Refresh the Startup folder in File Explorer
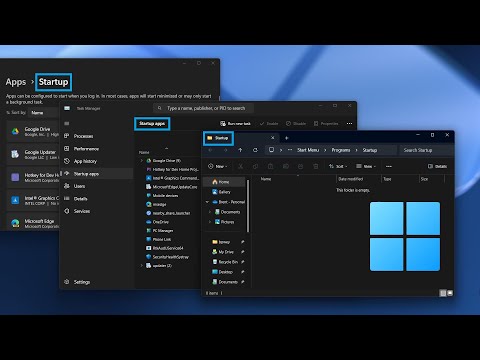The height and width of the screenshot is (360, 480). (255, 150)
